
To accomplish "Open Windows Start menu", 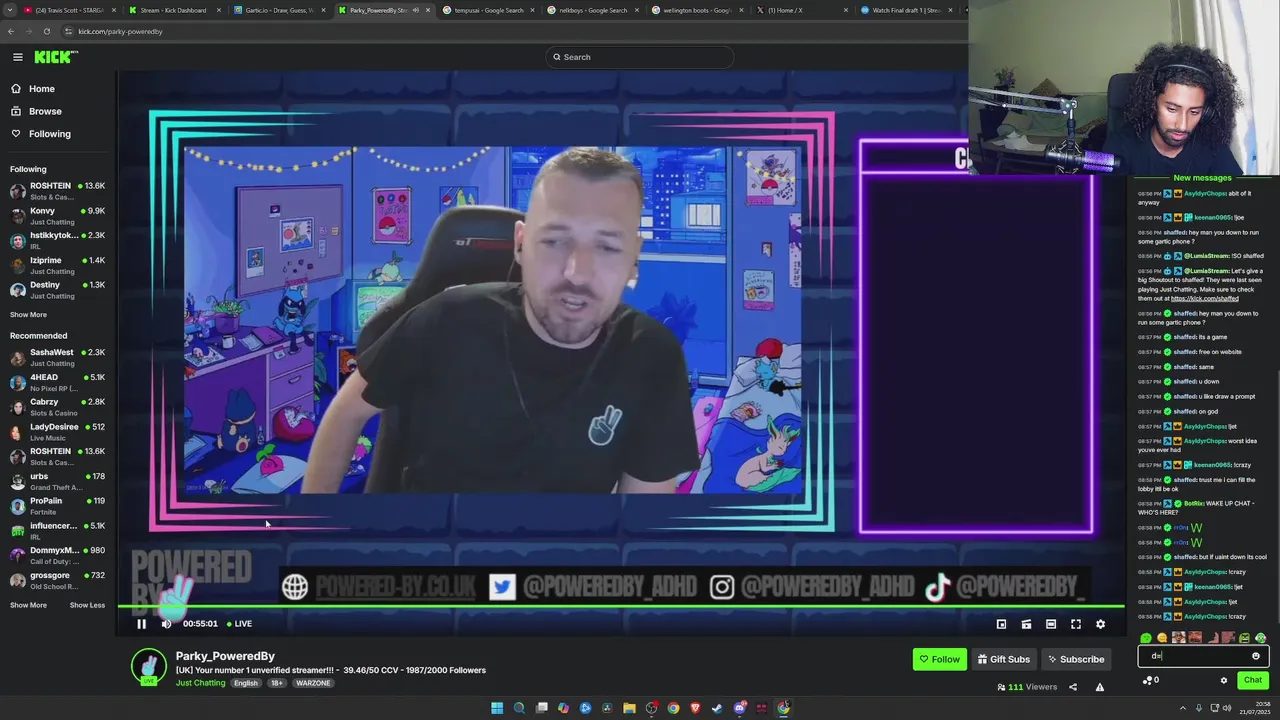I will (497, 708).
